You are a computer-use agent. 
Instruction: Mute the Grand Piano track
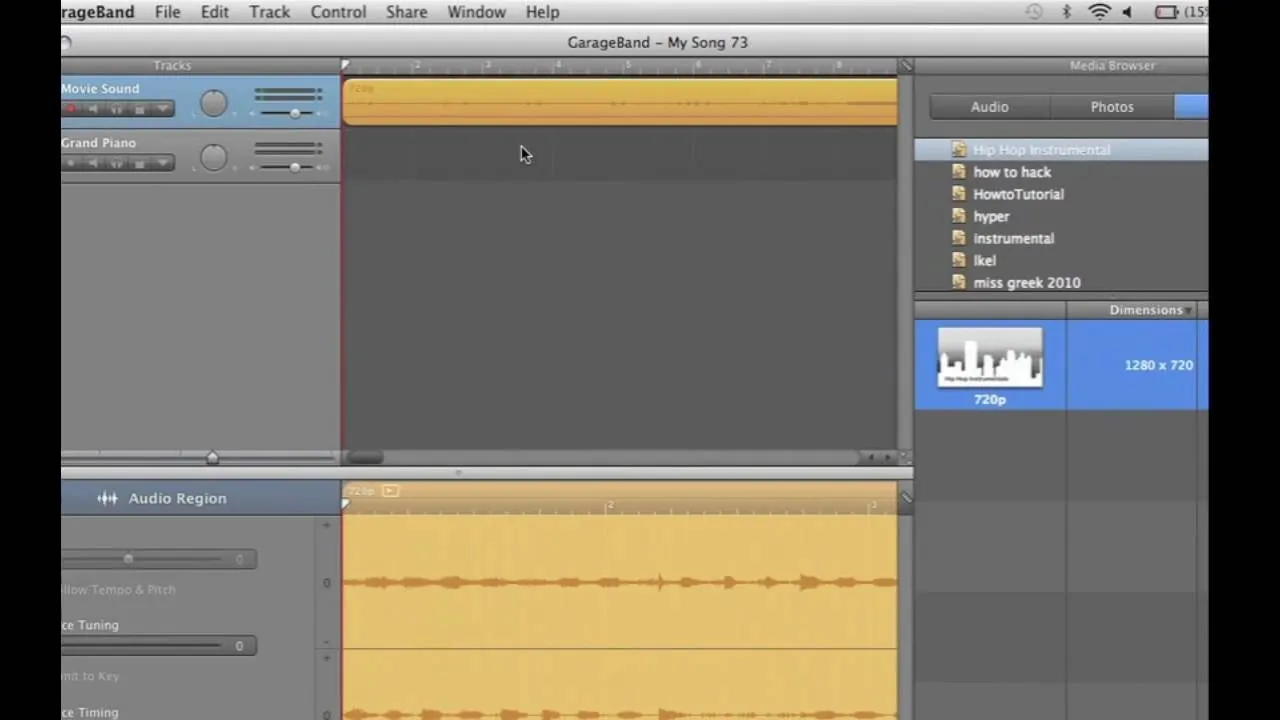point(93,163)
